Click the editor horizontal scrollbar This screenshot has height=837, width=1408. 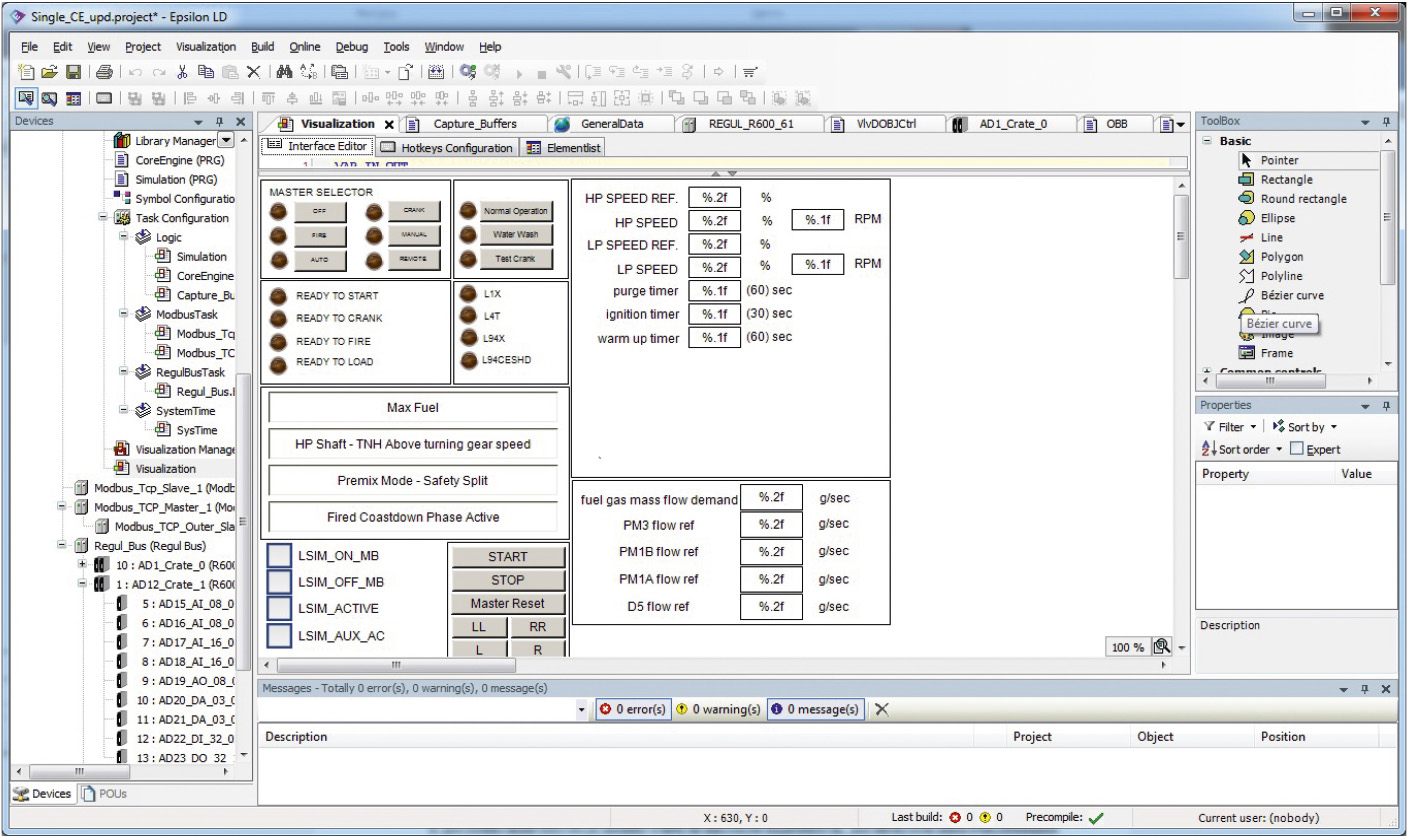coord(396,665)
